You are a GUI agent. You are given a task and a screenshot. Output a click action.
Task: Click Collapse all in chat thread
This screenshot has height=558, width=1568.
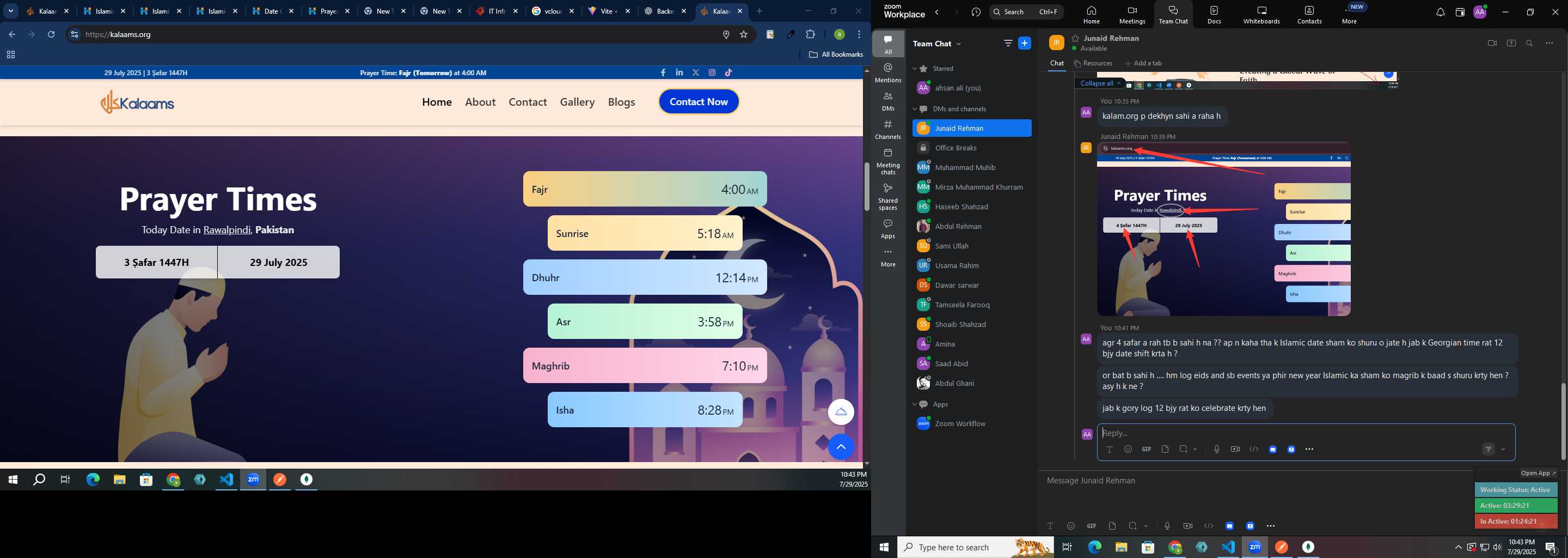tap(1100, 83)
